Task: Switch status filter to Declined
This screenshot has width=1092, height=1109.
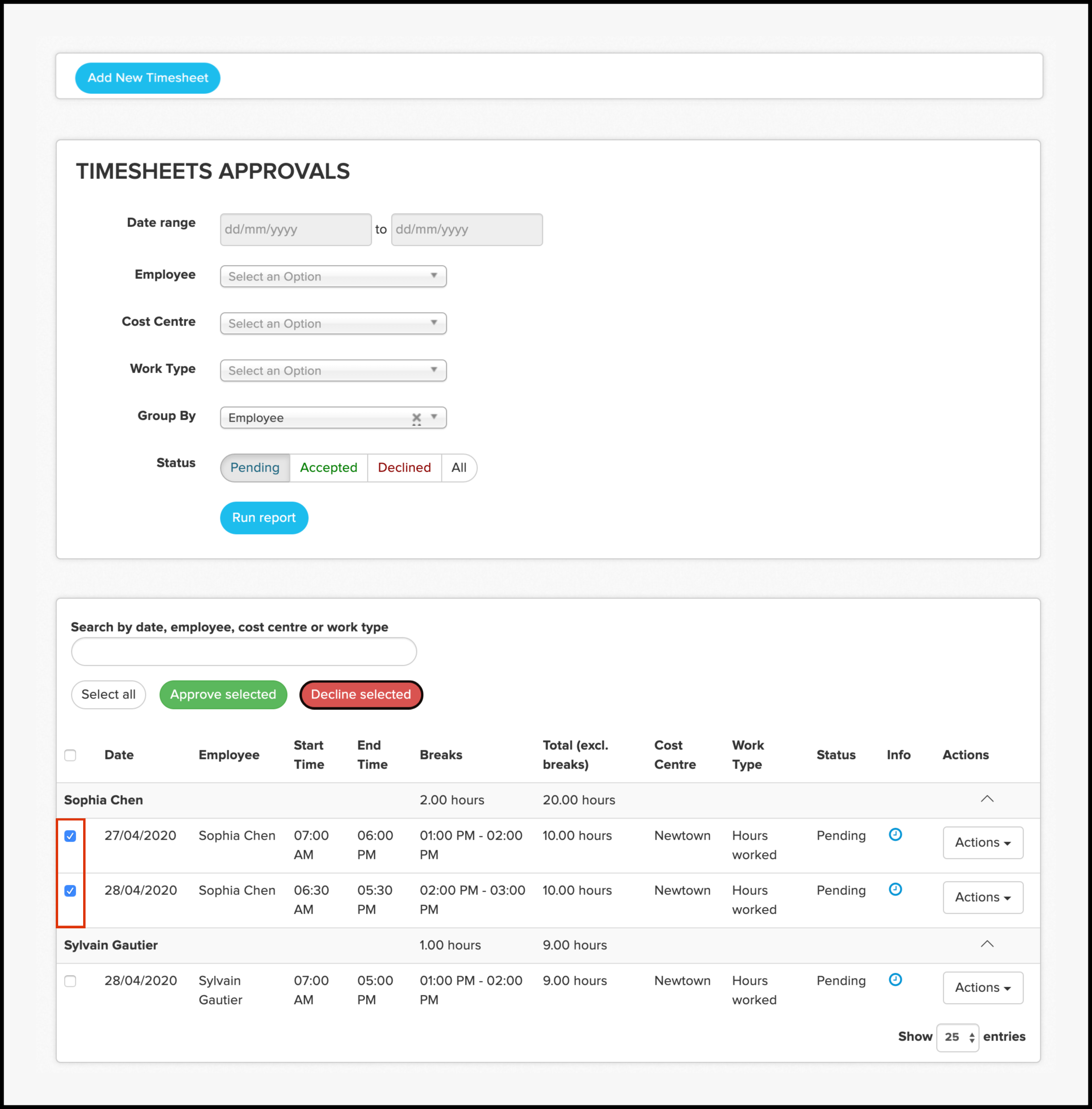Action: point(404,468)
